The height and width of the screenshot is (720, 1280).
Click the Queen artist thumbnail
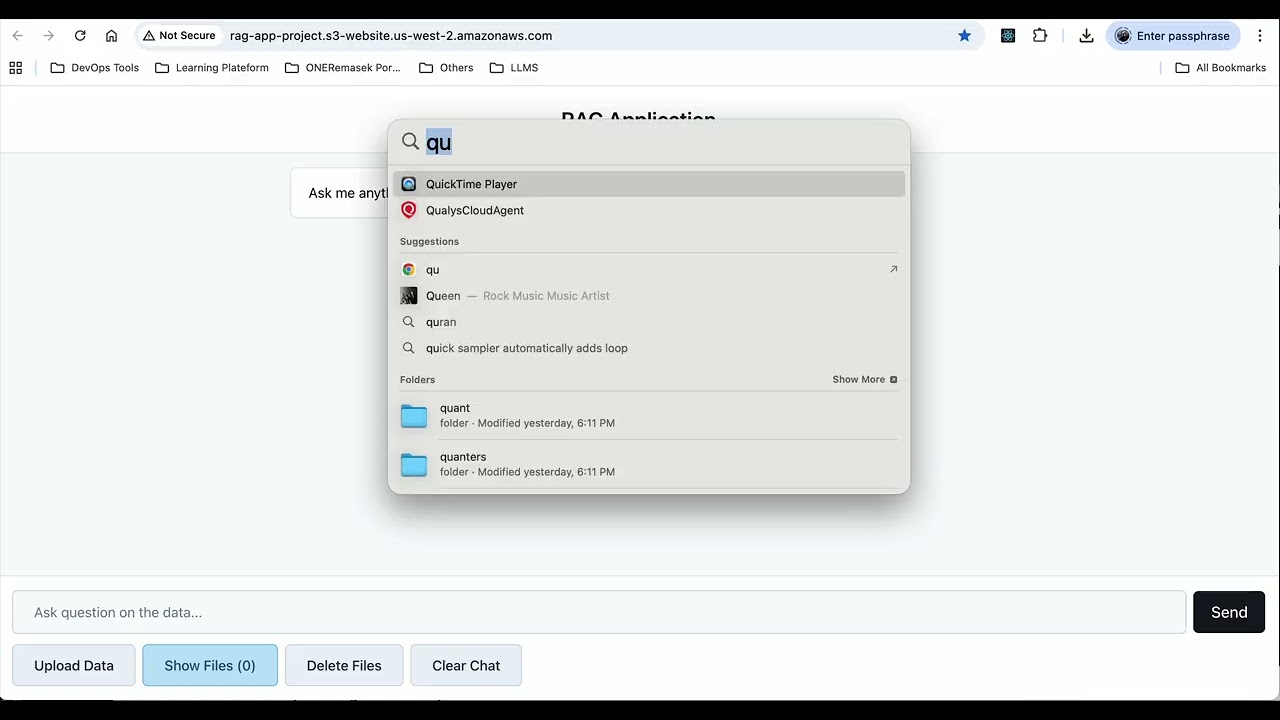[x=408, y=296]
